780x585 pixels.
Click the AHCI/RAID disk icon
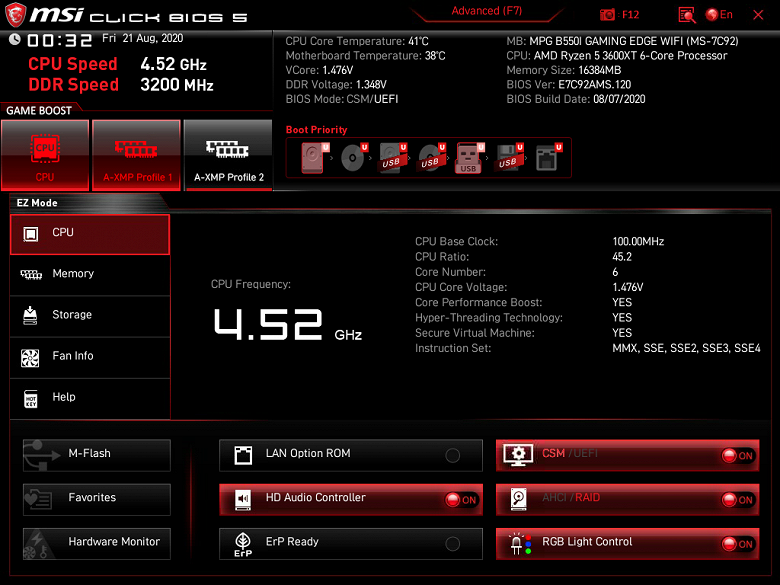pyautogui.click(x=518, y=499)
